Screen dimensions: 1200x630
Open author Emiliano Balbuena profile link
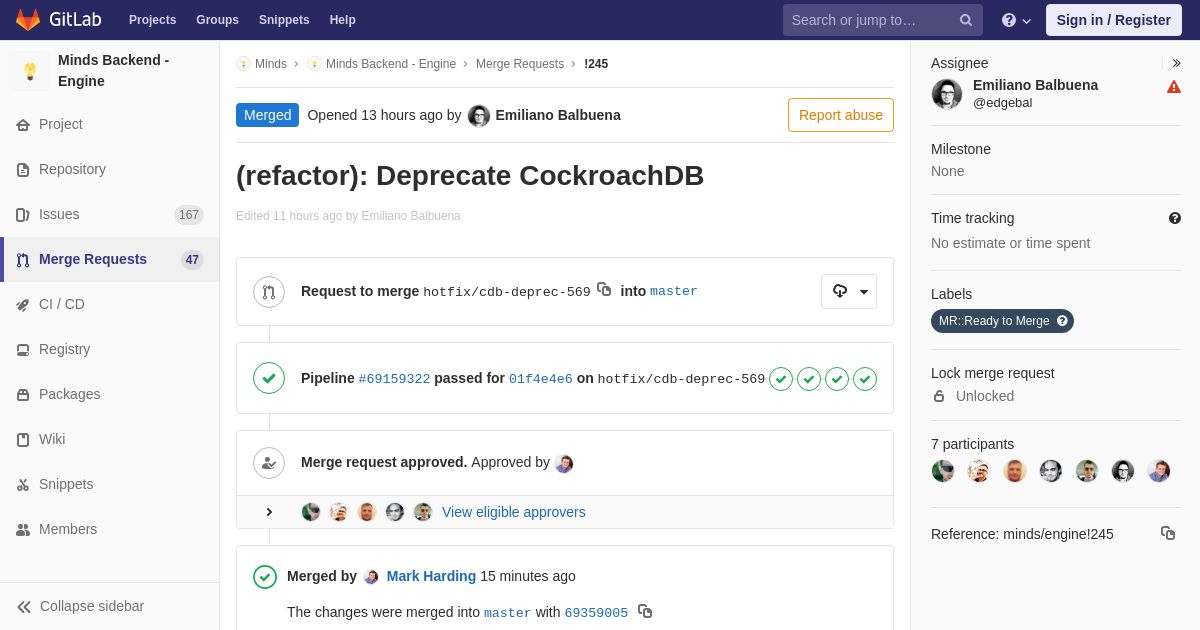(x=558, y=115)
